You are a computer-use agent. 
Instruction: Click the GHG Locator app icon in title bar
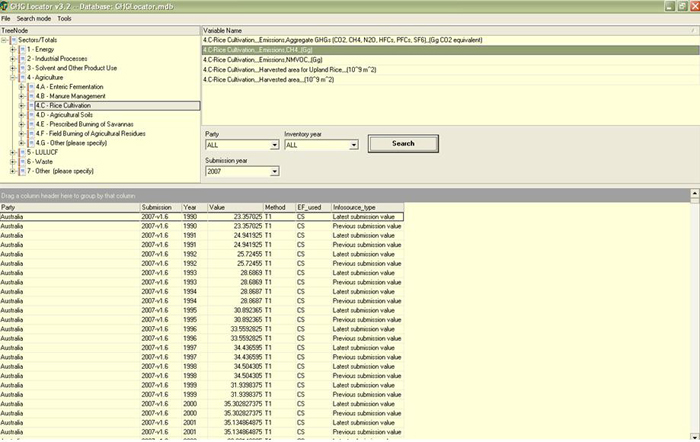(x=6, y=6)
